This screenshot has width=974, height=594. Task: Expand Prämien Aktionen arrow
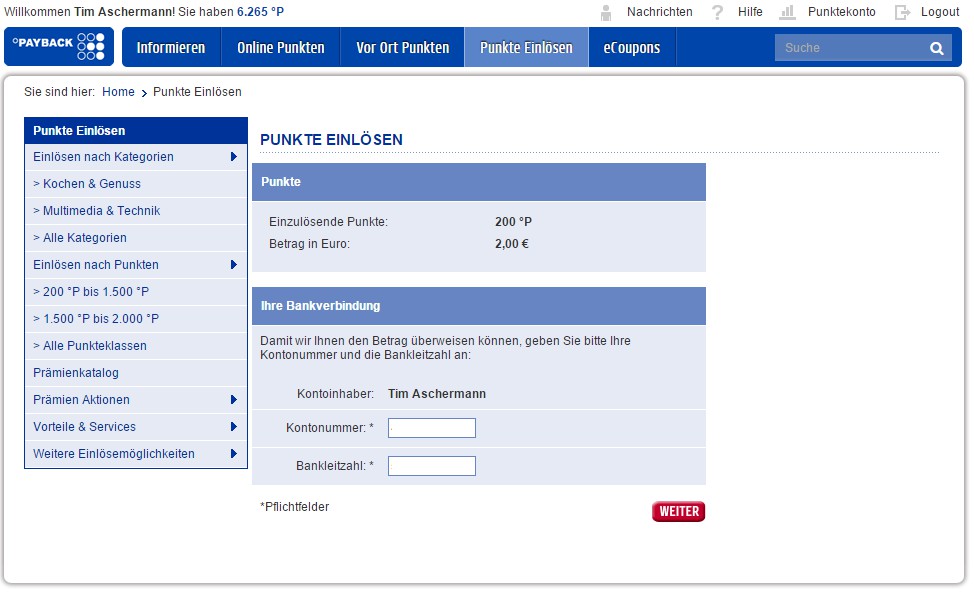(233, 400)
